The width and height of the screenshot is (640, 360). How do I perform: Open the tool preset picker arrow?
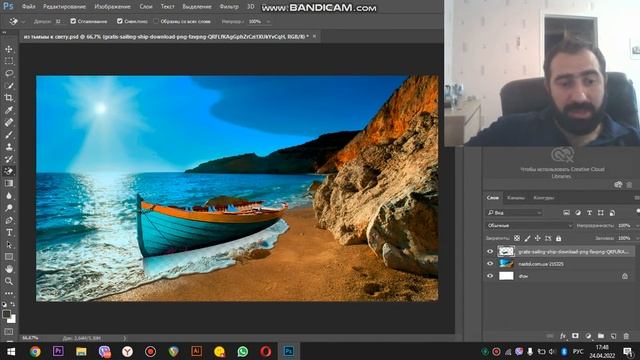point(23,22)
